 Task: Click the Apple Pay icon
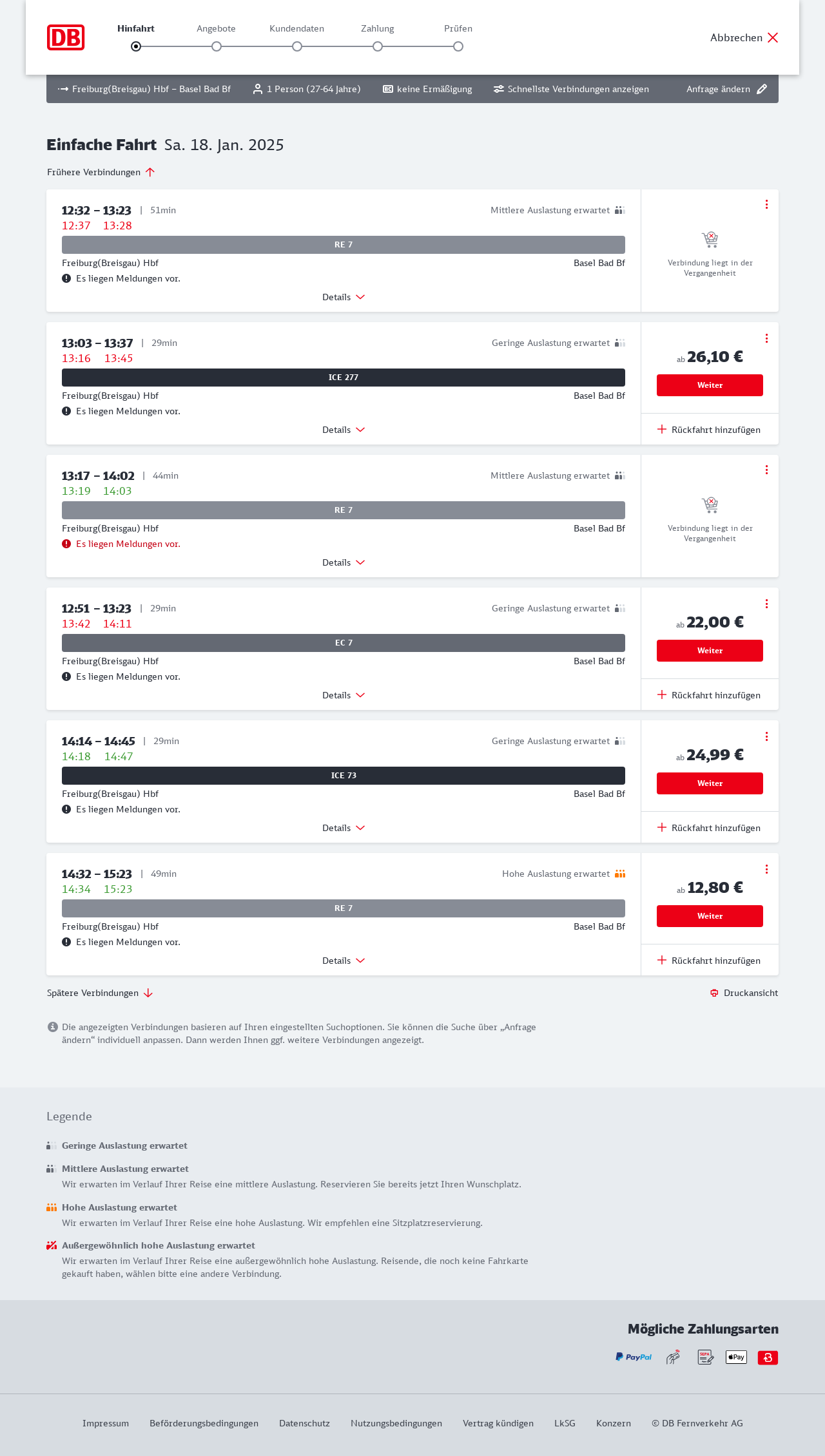(736, 1357)
